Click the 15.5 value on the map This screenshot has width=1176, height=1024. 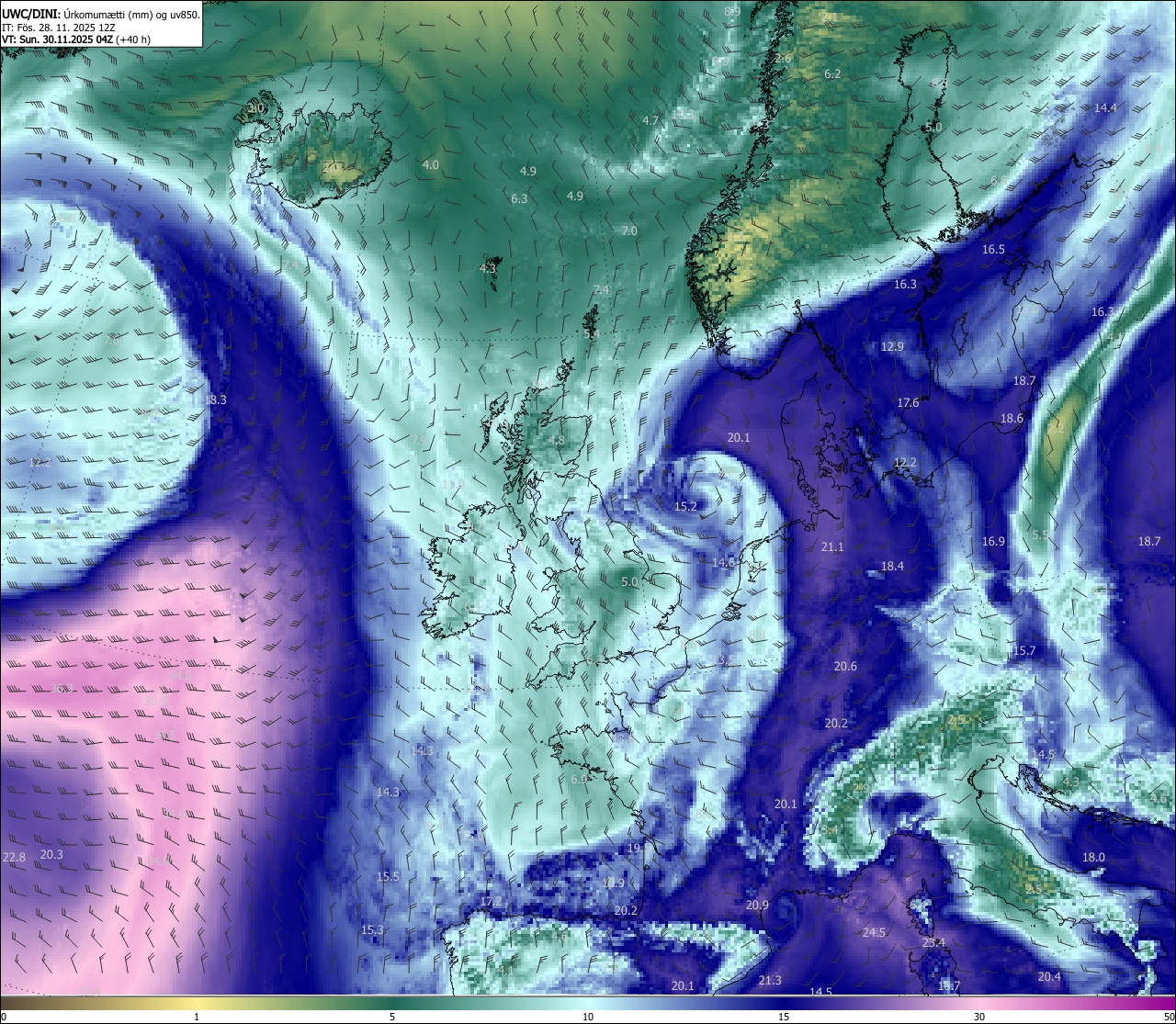(x=388, y=876)
